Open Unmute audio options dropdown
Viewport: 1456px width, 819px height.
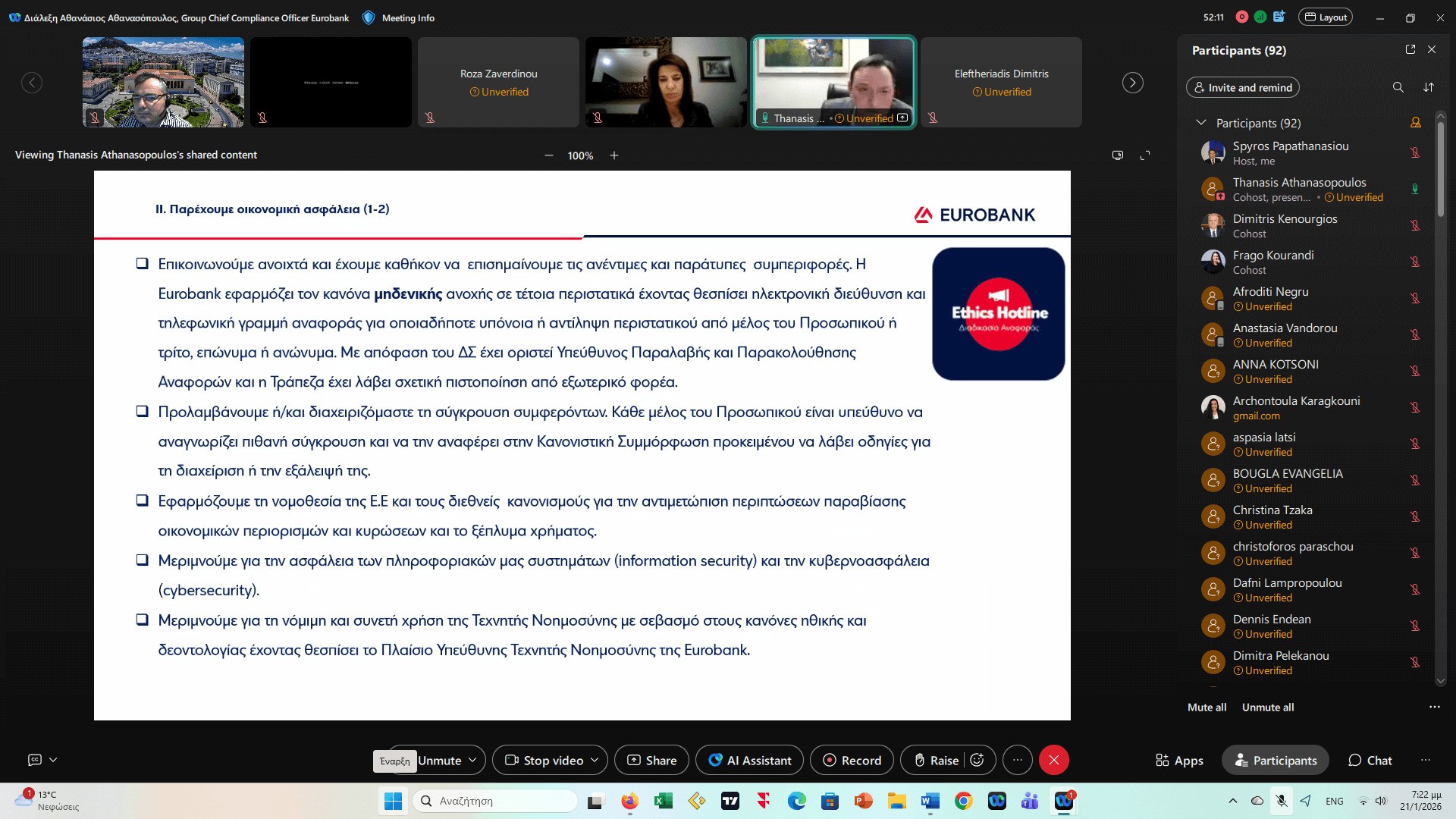472,760
